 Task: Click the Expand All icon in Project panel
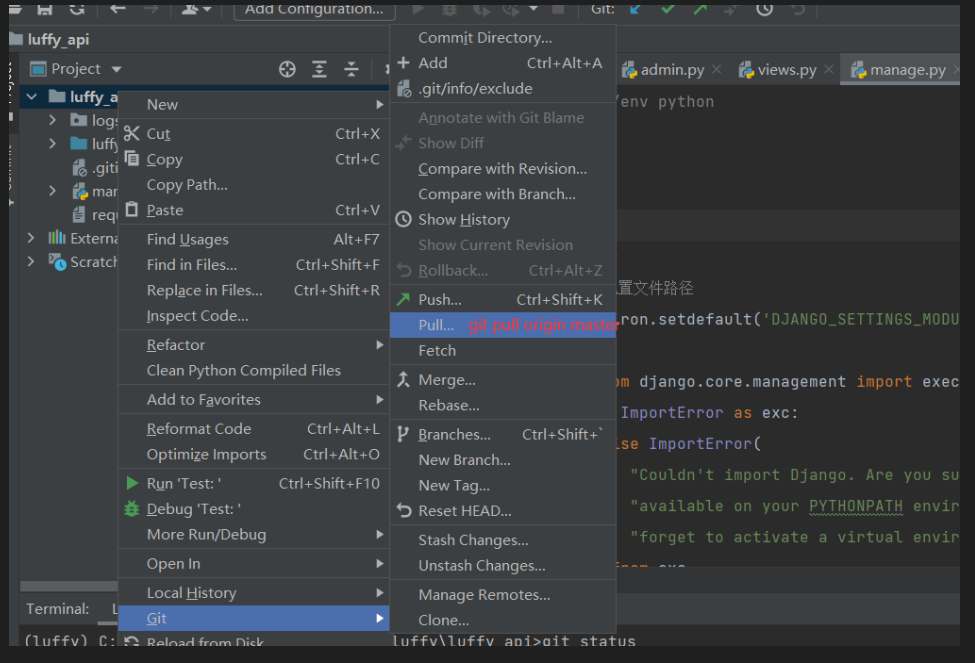pos(320,69)
